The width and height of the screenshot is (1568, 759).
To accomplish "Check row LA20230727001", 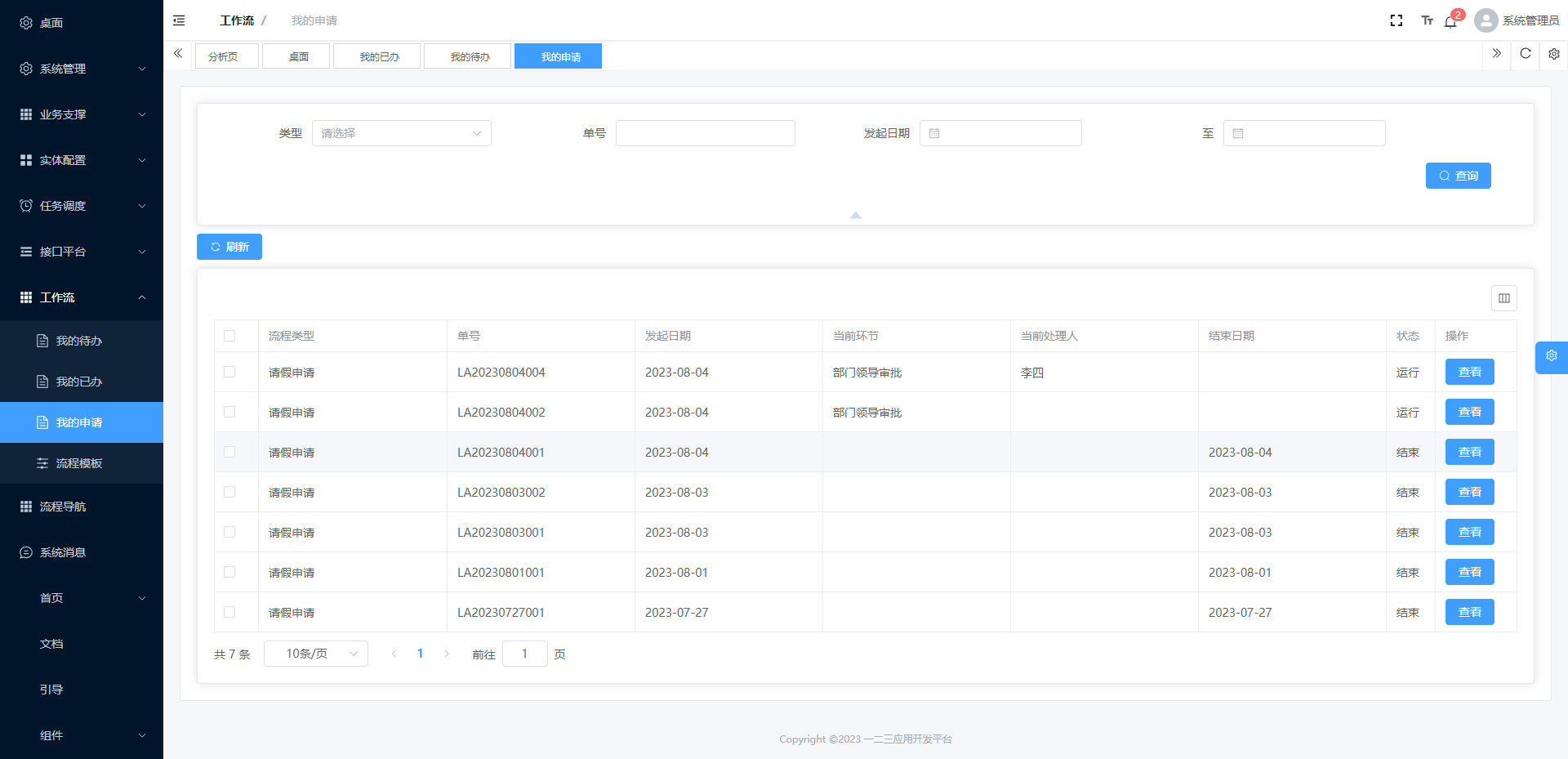I will click(229, 612).
